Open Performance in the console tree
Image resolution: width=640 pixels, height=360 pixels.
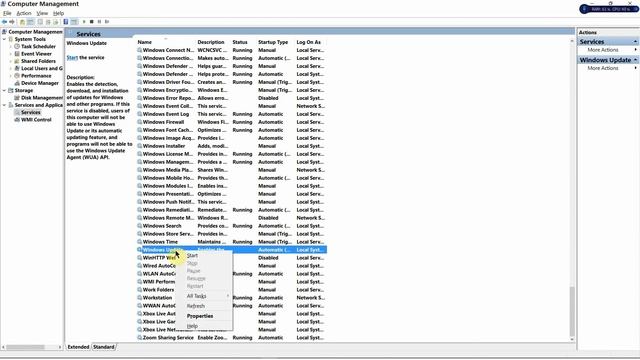(36, 76)
